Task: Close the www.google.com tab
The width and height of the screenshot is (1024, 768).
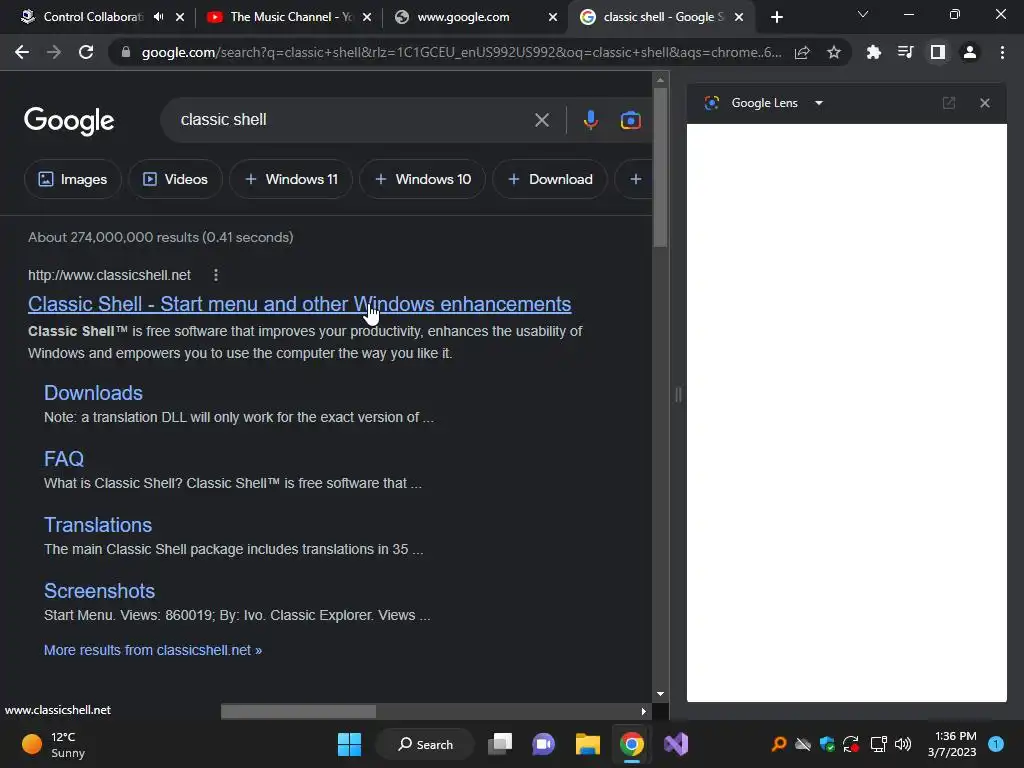Action: [552, 17]
